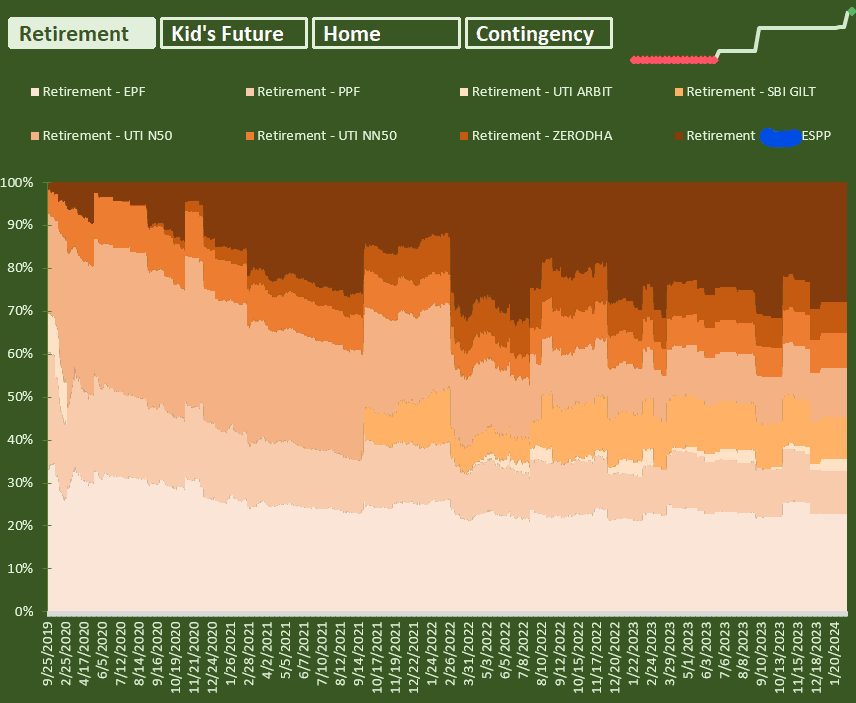Select the Retirement - EPF legend marker
This screenshot has height=703, width=856.
pyautogui.click(x=33, y=91)
